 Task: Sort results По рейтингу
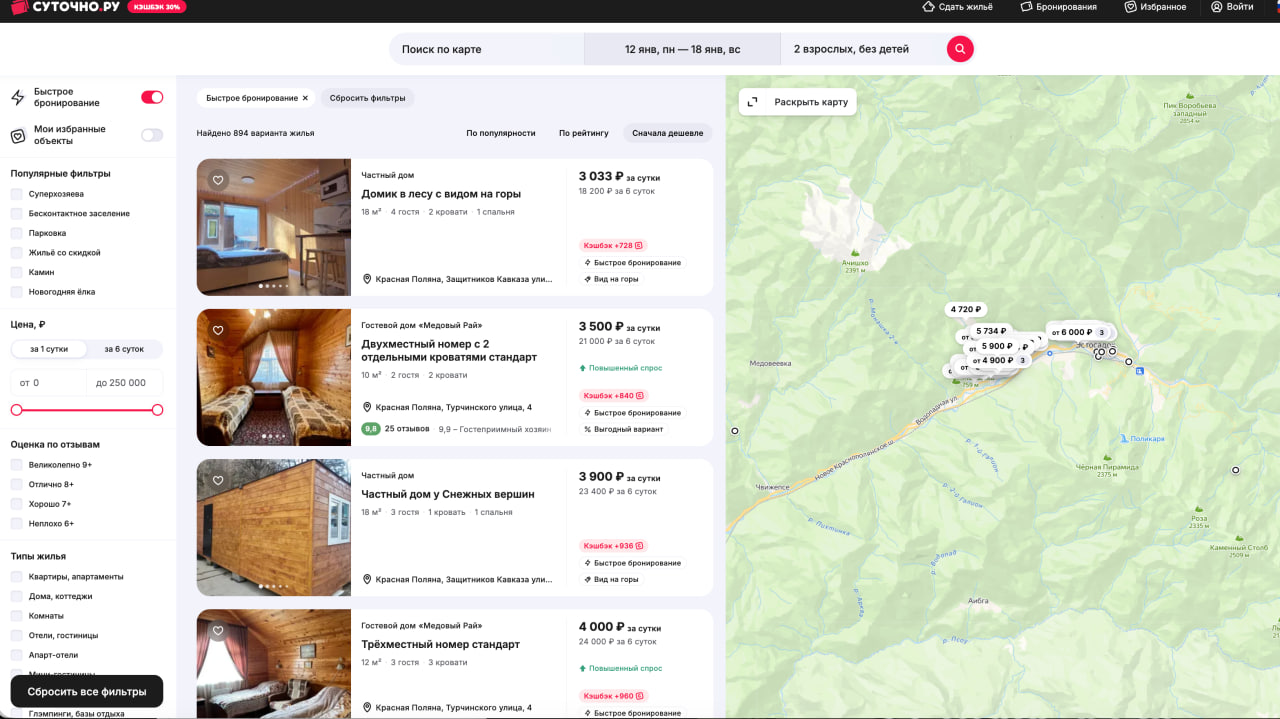pyautogui.click(x=583, y=133)
